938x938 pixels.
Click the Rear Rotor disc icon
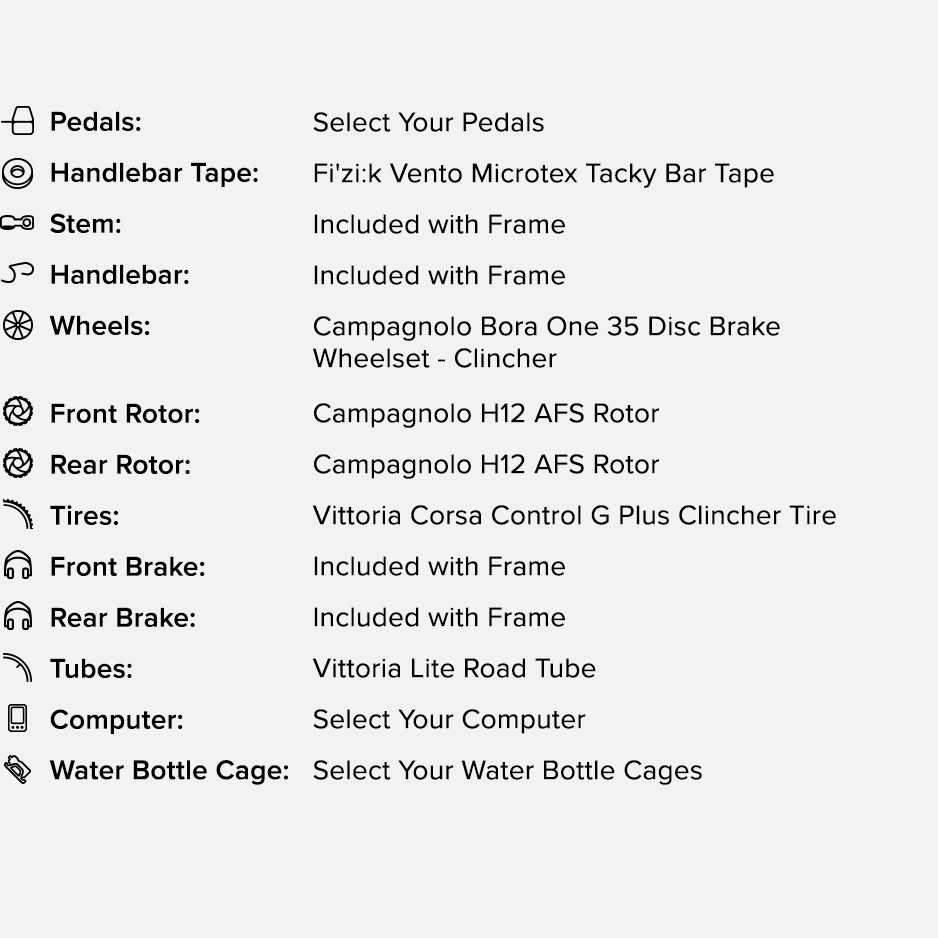(17, 464)
